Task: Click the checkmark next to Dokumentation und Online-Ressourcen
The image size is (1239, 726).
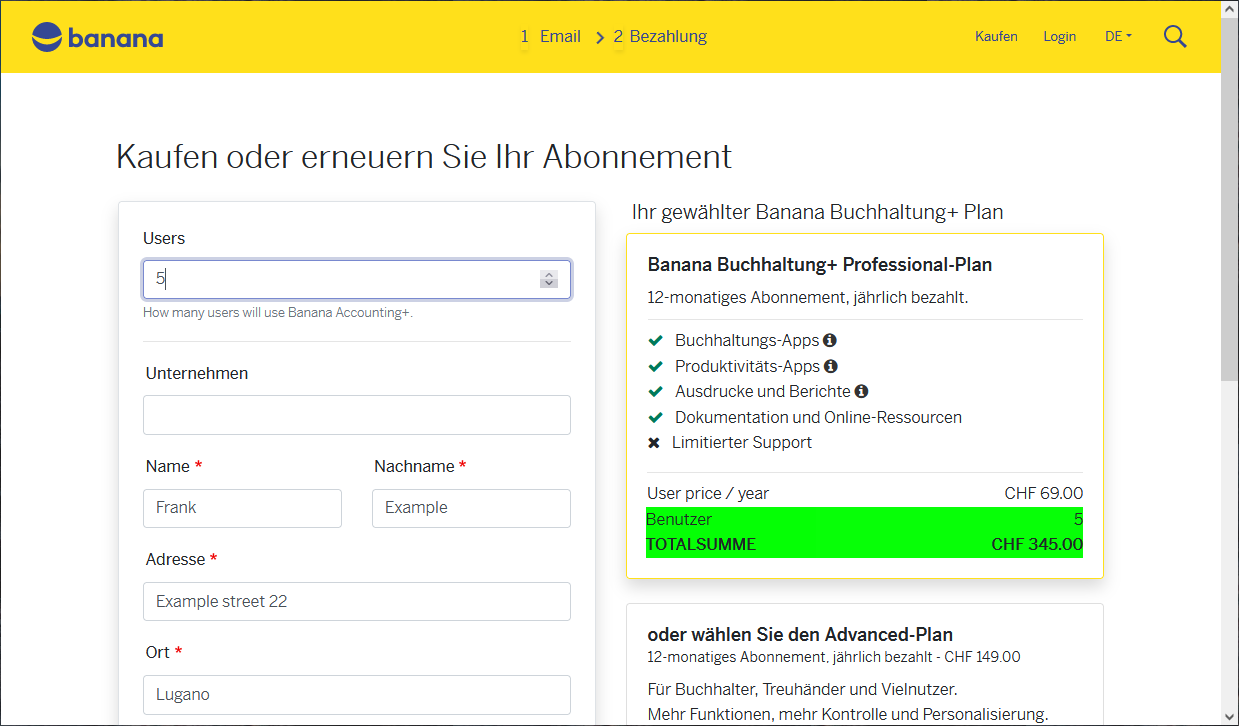Action: [x=656, y=417]
